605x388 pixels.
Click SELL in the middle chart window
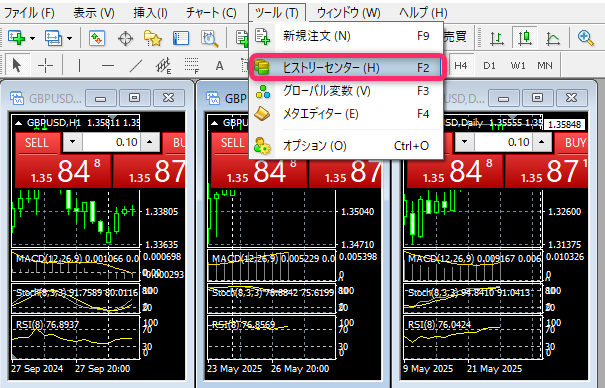232,143
